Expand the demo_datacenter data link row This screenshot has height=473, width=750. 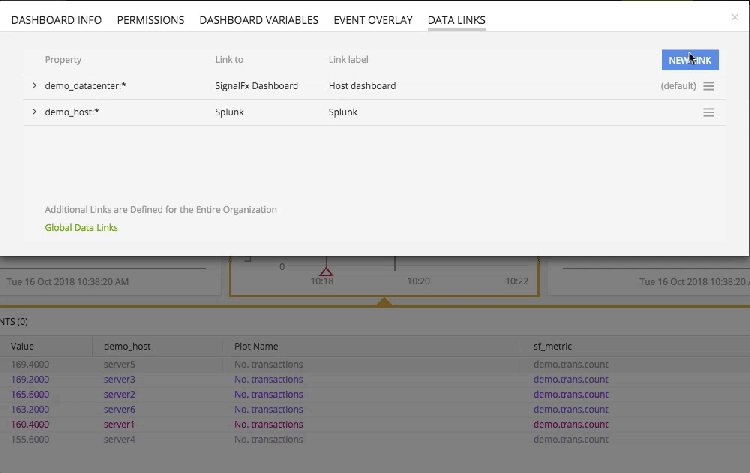(35, 86)
